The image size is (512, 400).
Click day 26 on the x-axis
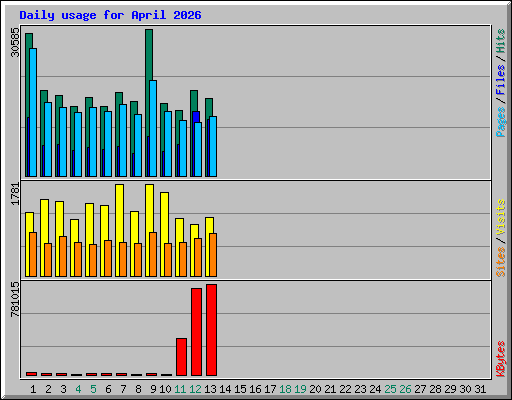pos(405,389)
